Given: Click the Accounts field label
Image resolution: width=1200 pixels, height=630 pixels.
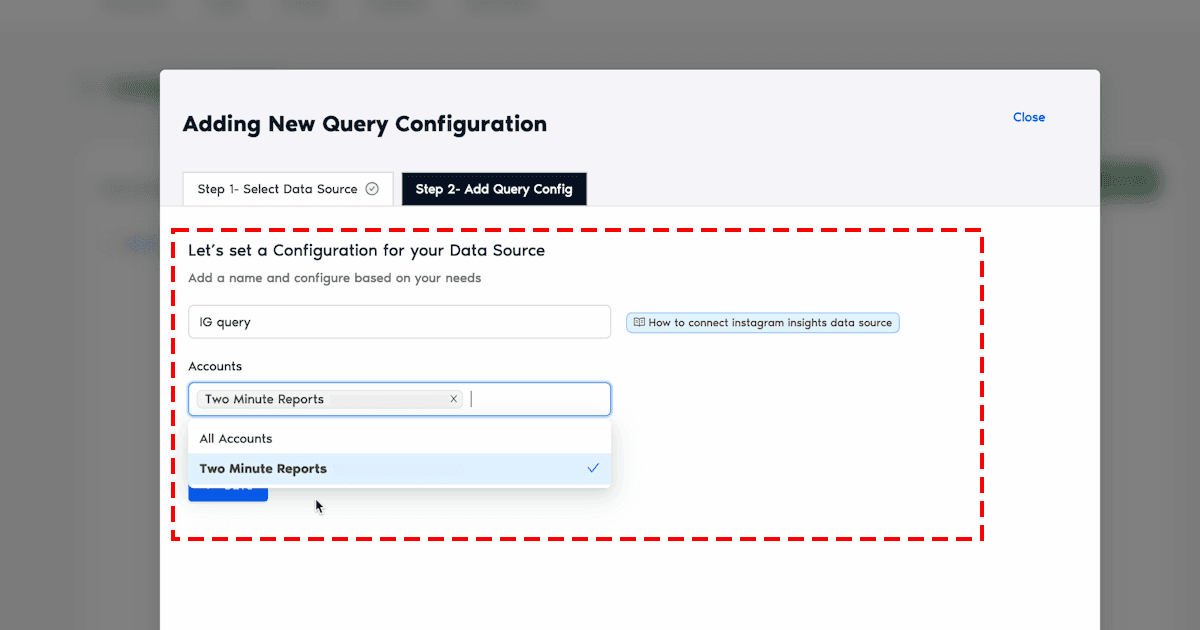Looking at the screenshot, I should [x=215, y=366].
